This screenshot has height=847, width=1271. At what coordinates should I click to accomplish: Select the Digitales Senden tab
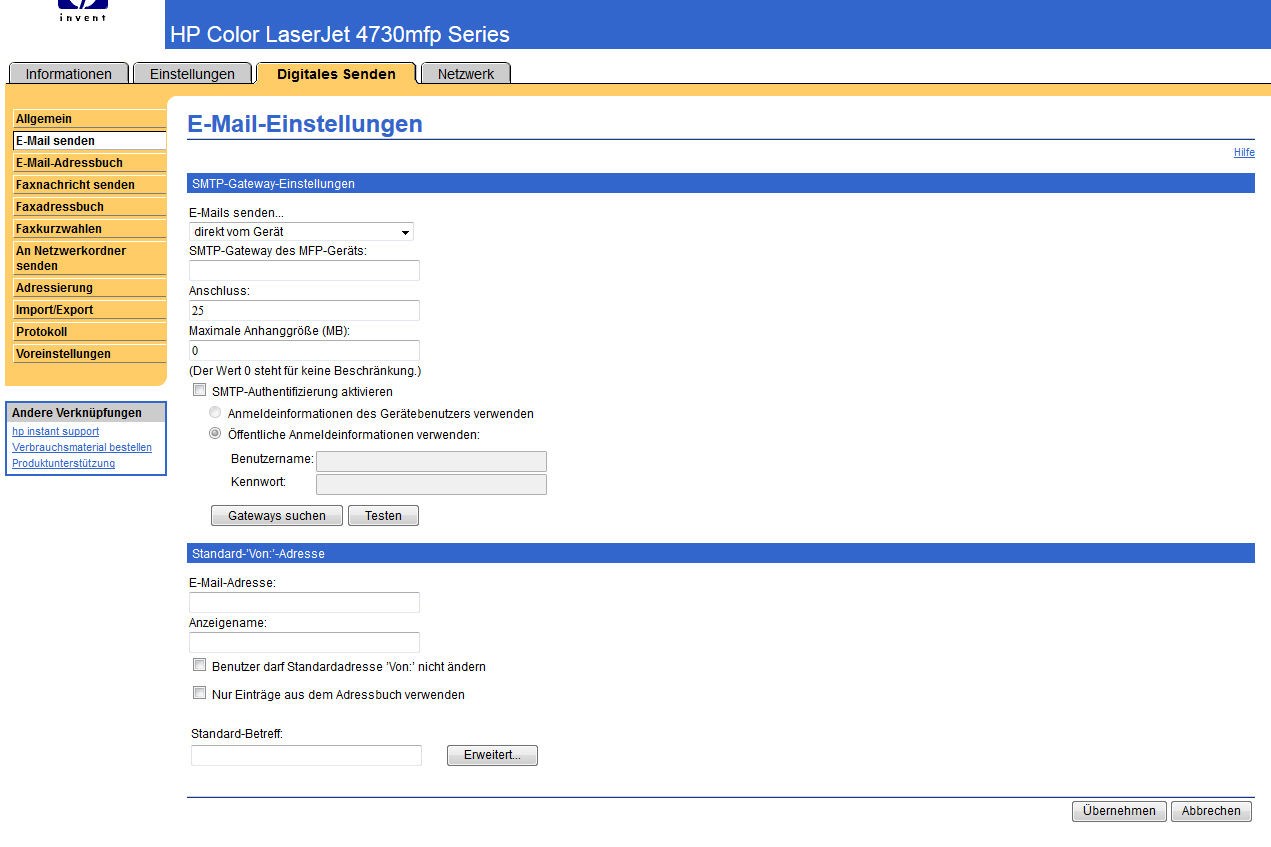[x=336, y=74]
